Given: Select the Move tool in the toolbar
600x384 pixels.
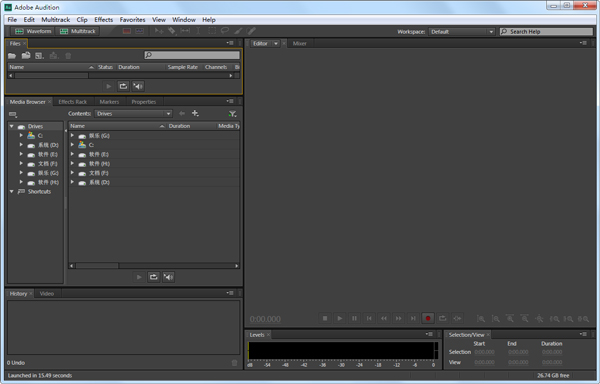Looking at the screenshot, I should pyautogui.click(x=159, y=31).
